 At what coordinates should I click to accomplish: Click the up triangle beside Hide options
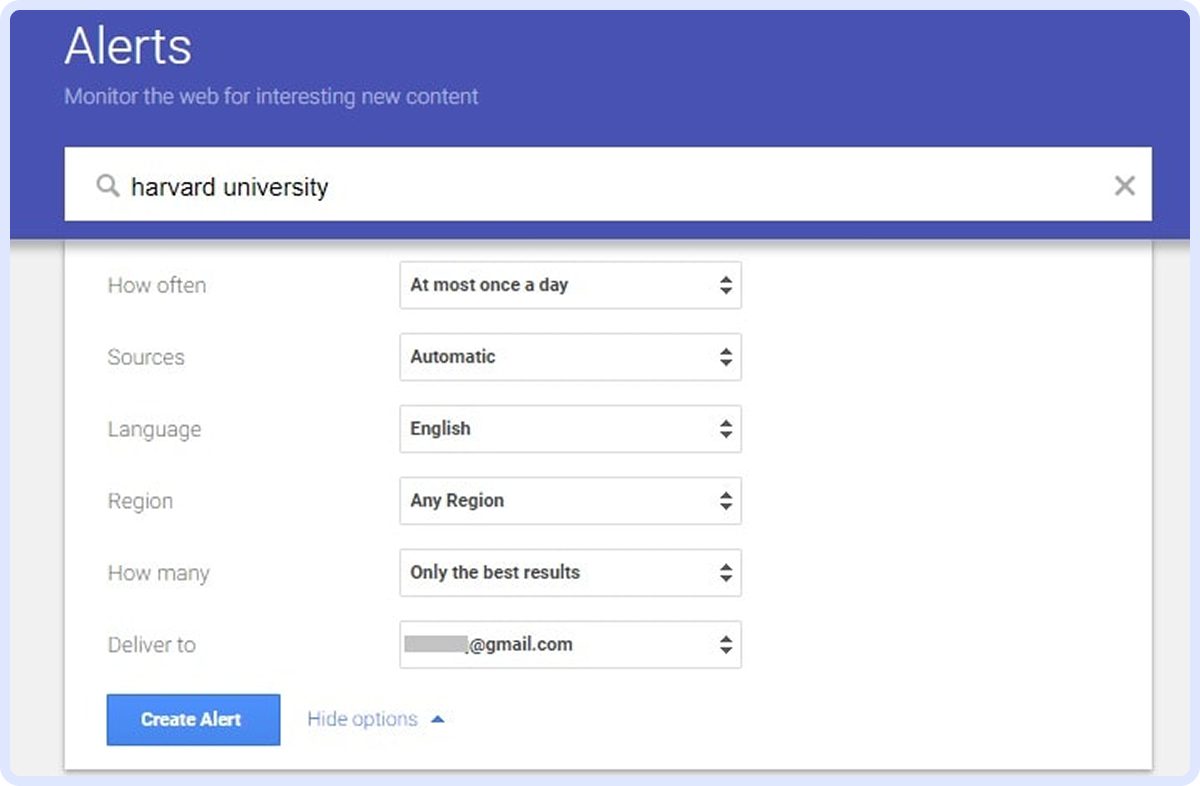click(x=437, y=719)
